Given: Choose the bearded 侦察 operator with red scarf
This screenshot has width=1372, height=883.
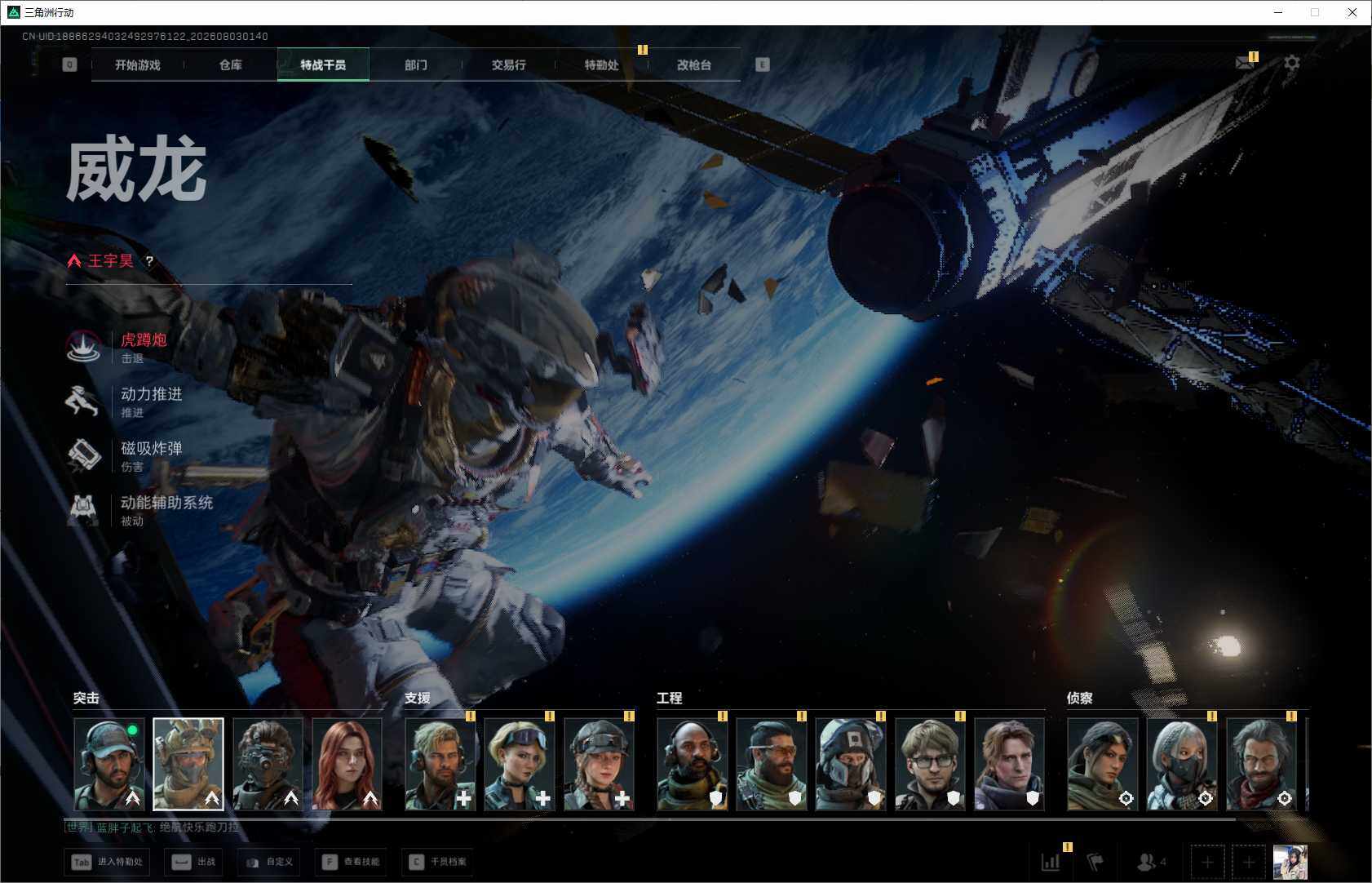Looking at the screenshot, I should pyautogui.click(x=1261, y=764).
